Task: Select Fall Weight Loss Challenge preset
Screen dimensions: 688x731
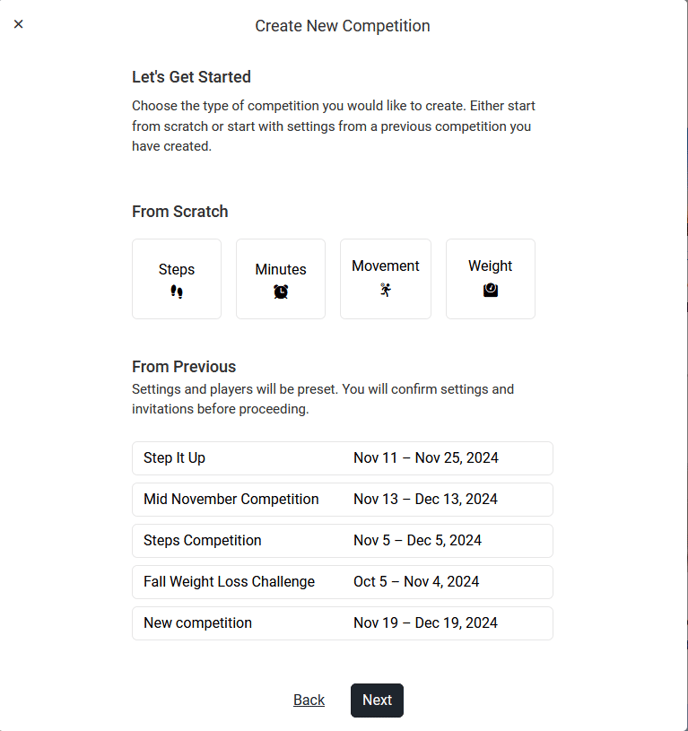Action: [229, 581]
